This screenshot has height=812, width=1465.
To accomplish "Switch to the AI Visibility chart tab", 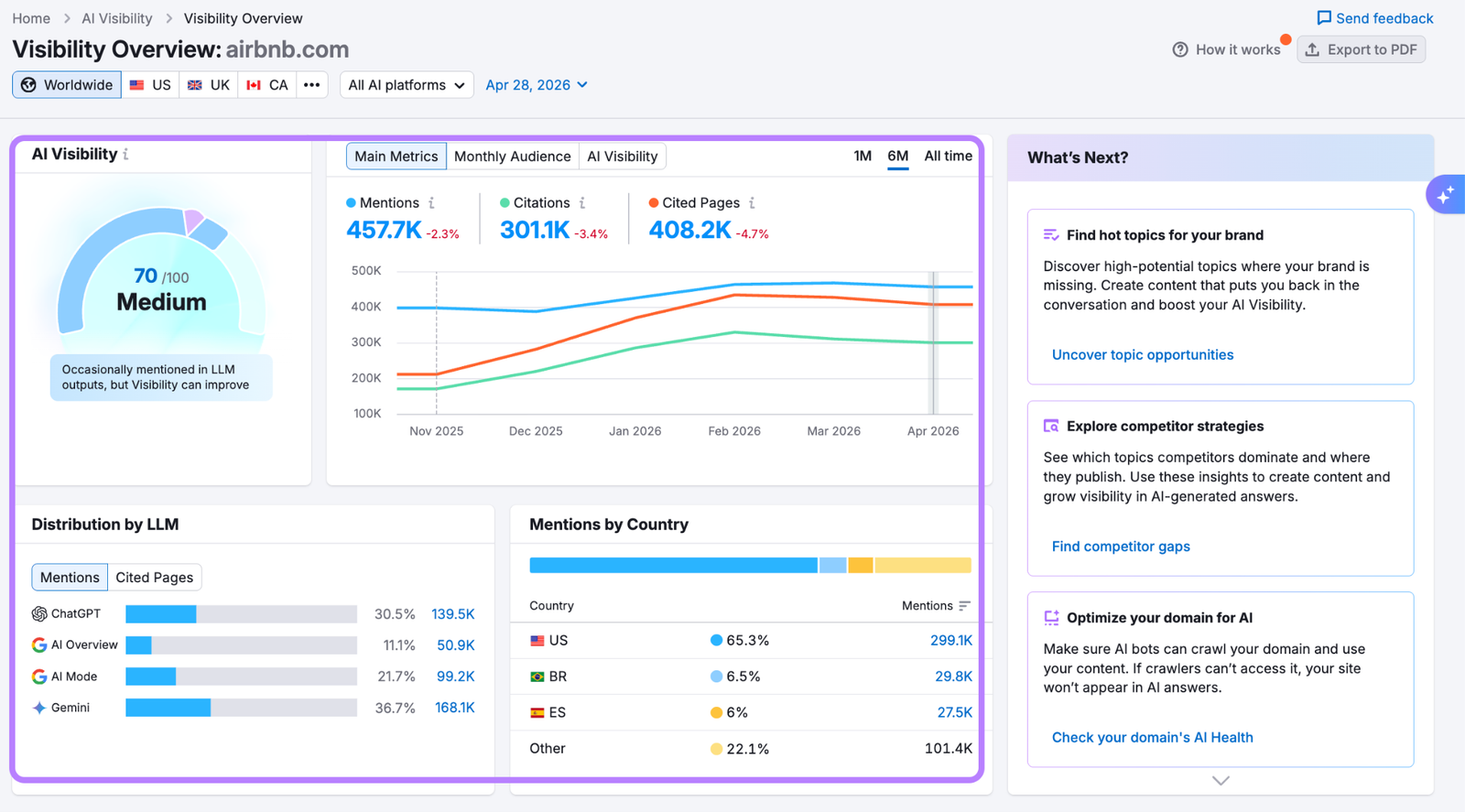I will coord(623,157).
